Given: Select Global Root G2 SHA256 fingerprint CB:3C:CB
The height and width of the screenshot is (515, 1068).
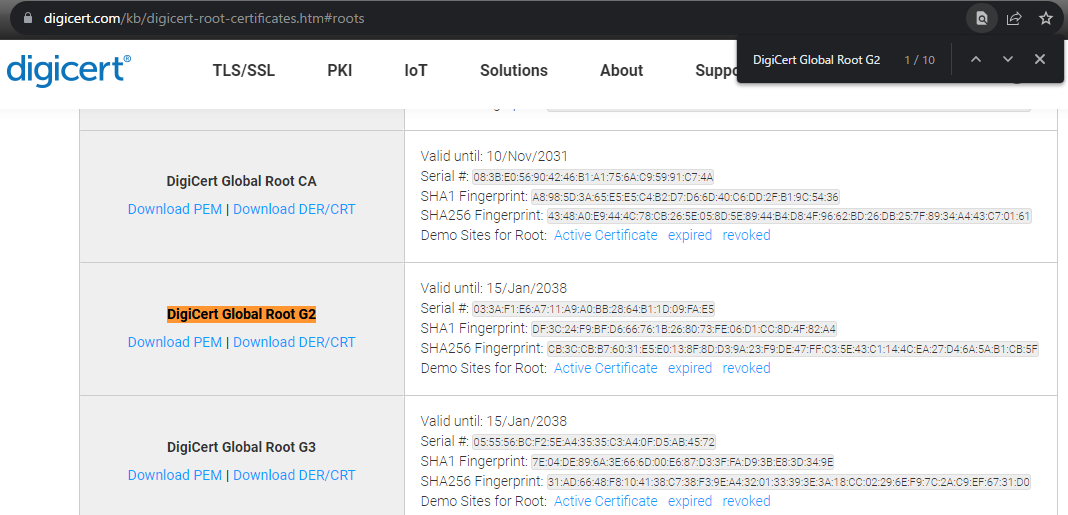Looking at the screenshot, I should point(793,349).
